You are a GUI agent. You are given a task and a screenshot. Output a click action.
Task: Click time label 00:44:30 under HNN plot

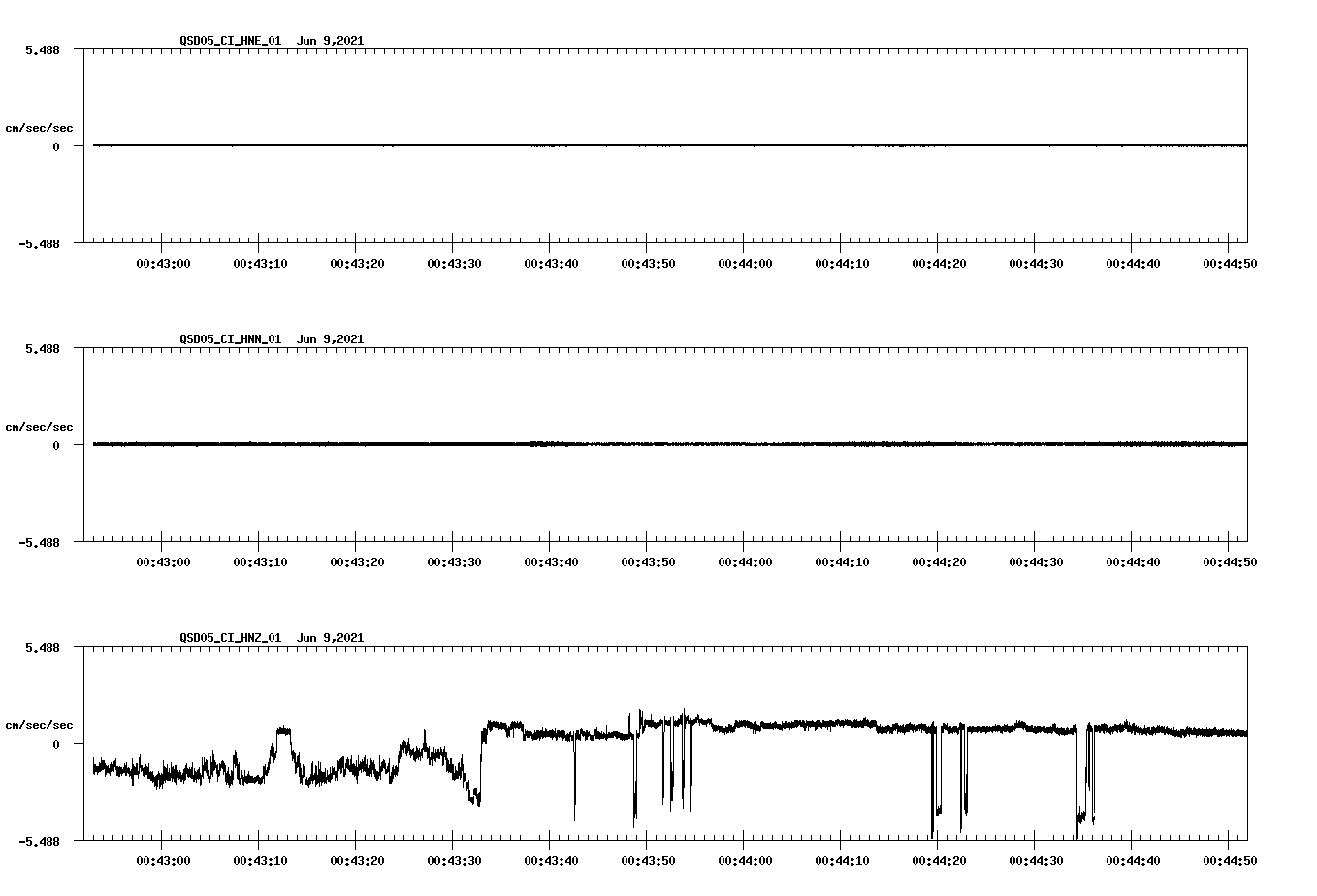[x=1036, y=561]
